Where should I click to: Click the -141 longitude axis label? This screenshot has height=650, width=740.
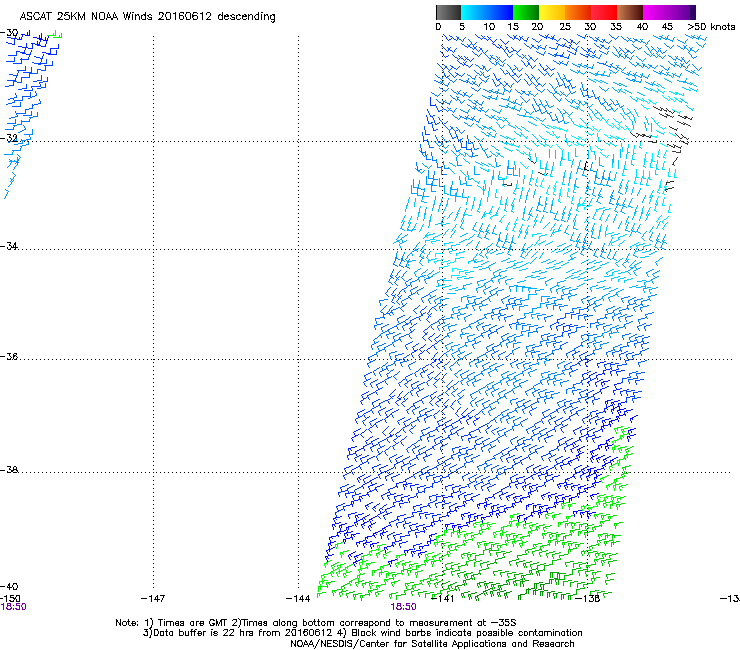(x=442, y=599)
